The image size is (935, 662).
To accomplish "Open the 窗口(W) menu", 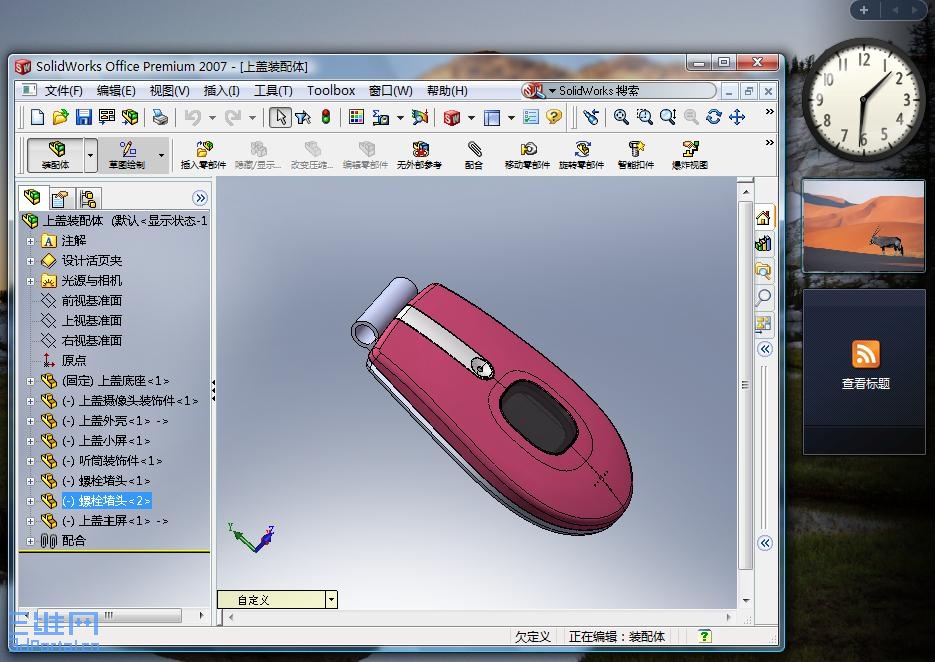I will tap(391, 91).
